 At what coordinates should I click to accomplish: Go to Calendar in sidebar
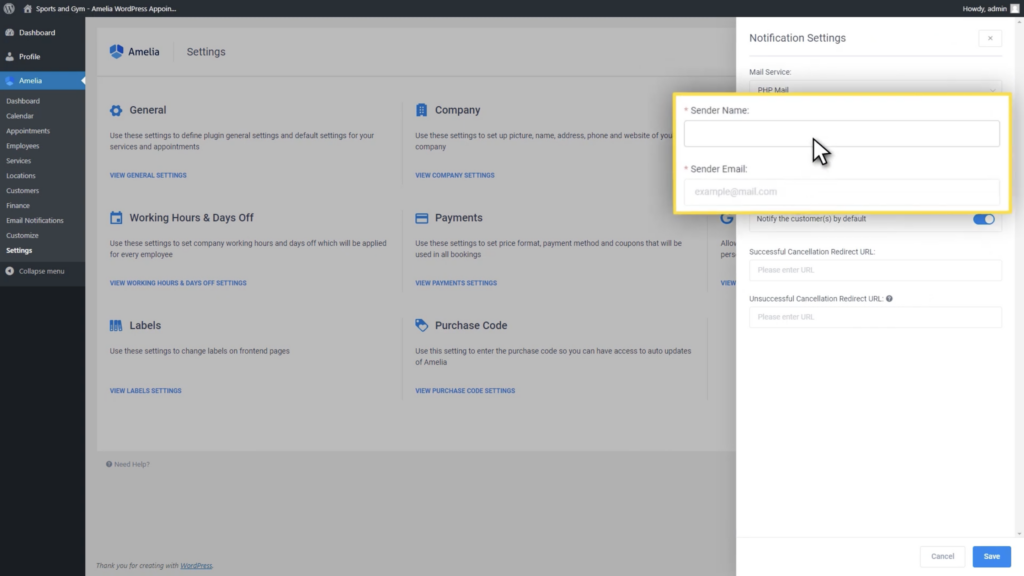(20, 116)
